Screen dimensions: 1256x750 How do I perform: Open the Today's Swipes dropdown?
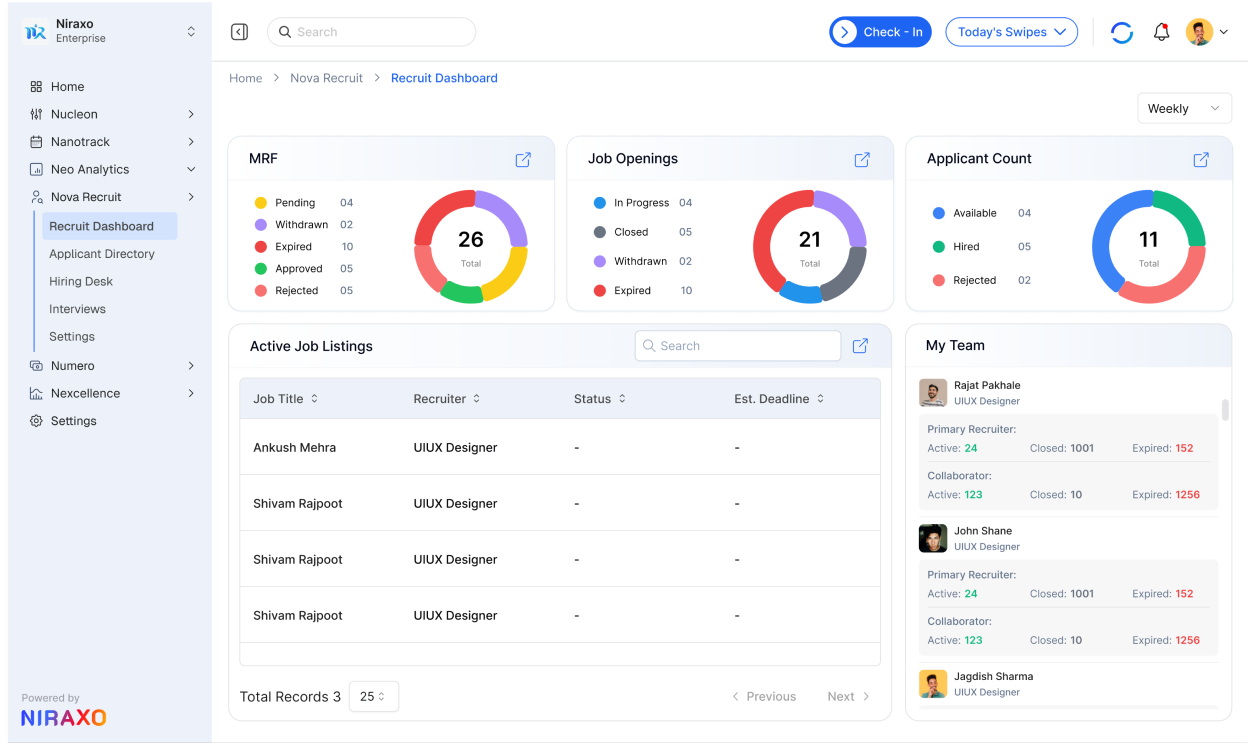point(1011,31)
